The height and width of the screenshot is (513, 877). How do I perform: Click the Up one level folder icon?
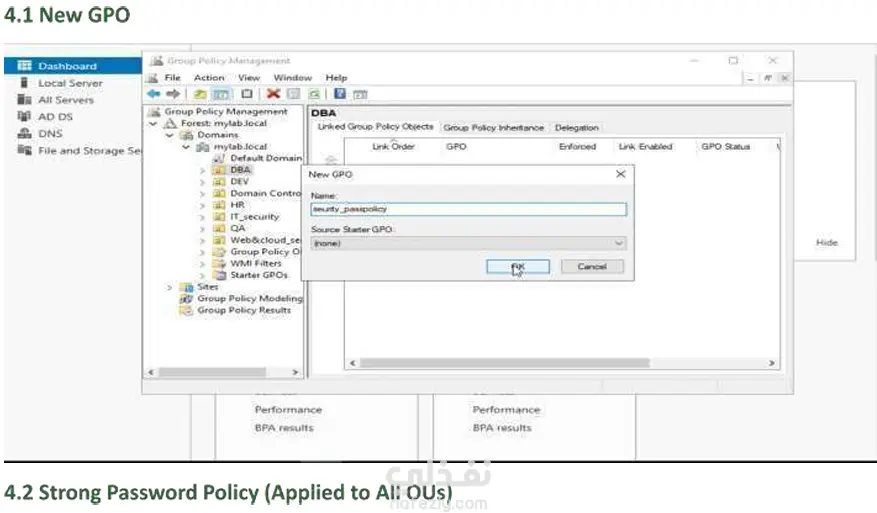pyautogui.click(x=200, y=94)
